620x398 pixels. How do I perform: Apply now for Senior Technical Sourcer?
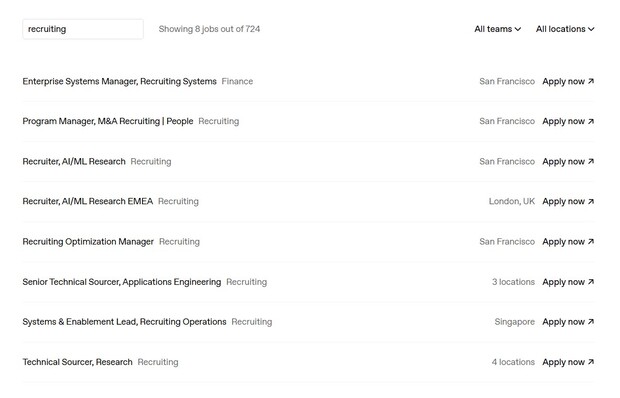(x=568, y=282)
